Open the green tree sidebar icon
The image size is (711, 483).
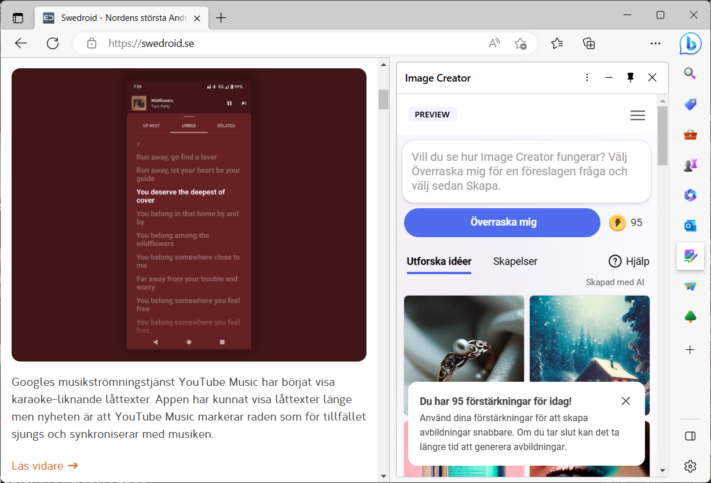pos(690,317)
